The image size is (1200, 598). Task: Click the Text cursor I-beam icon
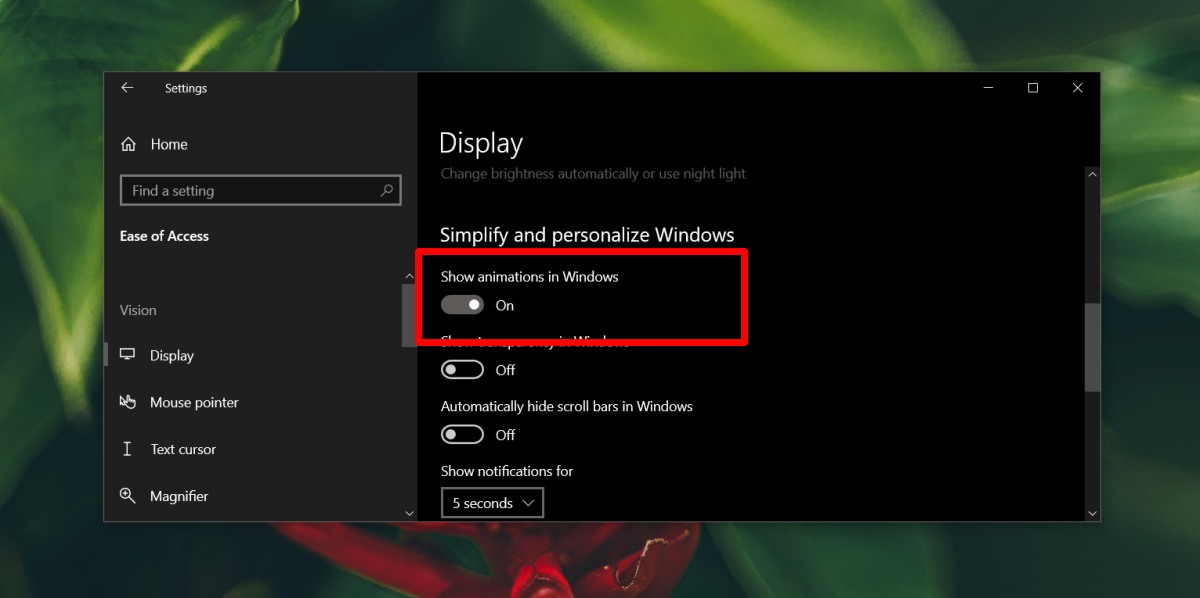point(127,449)
